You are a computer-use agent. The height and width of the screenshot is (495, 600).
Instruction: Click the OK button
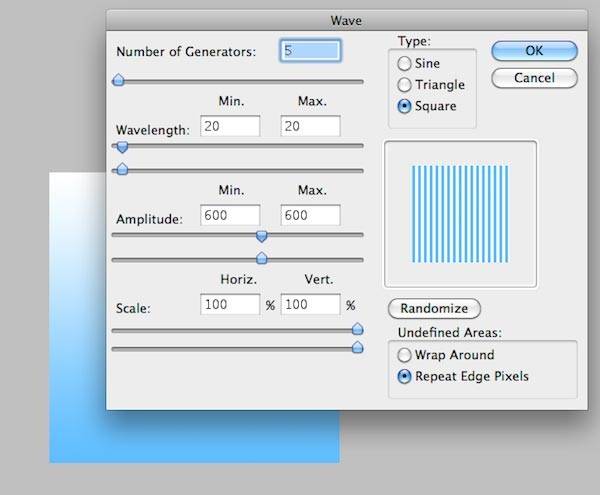[534, 51]
